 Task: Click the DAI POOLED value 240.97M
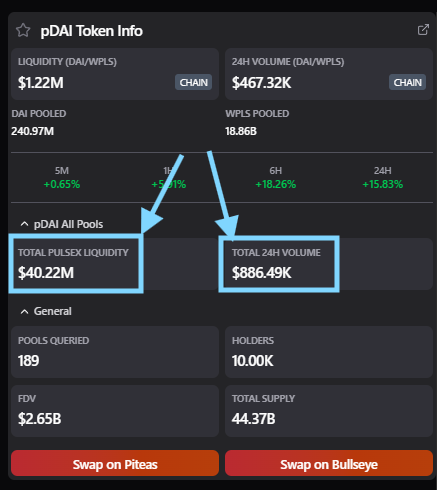point(32,131)
